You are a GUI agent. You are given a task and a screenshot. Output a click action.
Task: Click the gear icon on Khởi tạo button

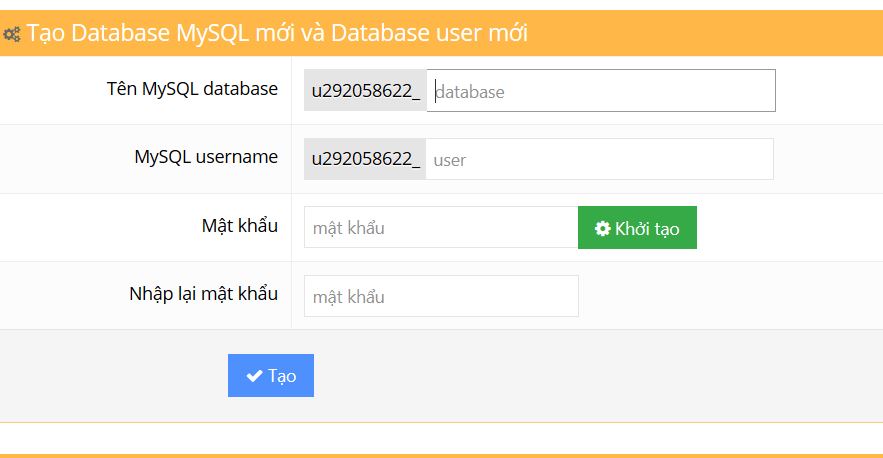click(603, 228)
